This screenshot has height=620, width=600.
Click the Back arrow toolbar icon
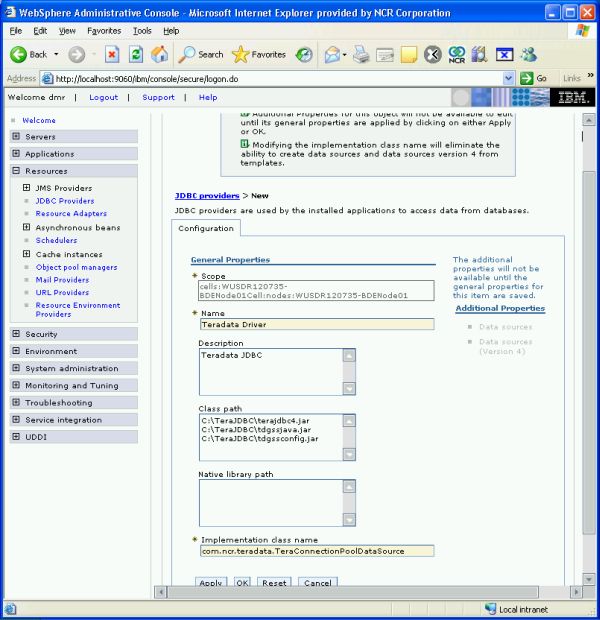(x=18, y=55)
